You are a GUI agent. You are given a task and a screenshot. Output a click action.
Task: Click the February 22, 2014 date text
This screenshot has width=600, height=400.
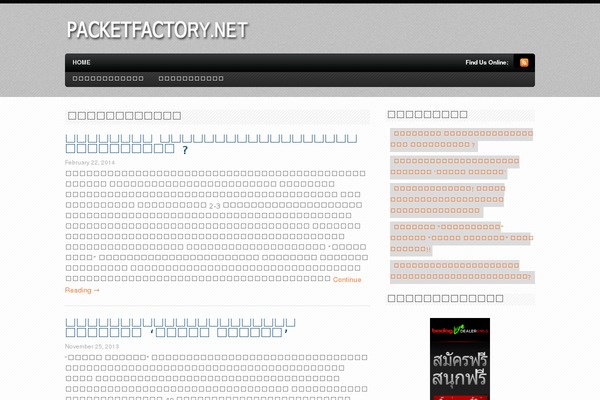pos(90,162)
